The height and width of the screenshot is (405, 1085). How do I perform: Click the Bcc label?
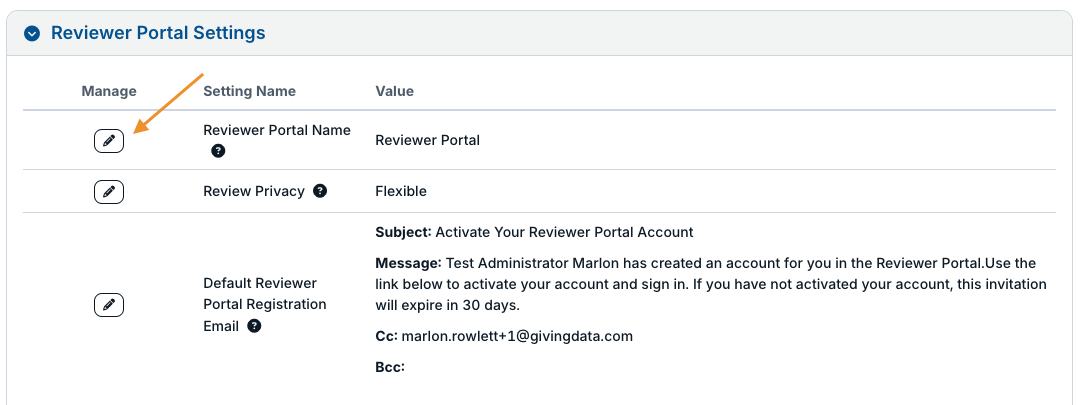(390, 367)
